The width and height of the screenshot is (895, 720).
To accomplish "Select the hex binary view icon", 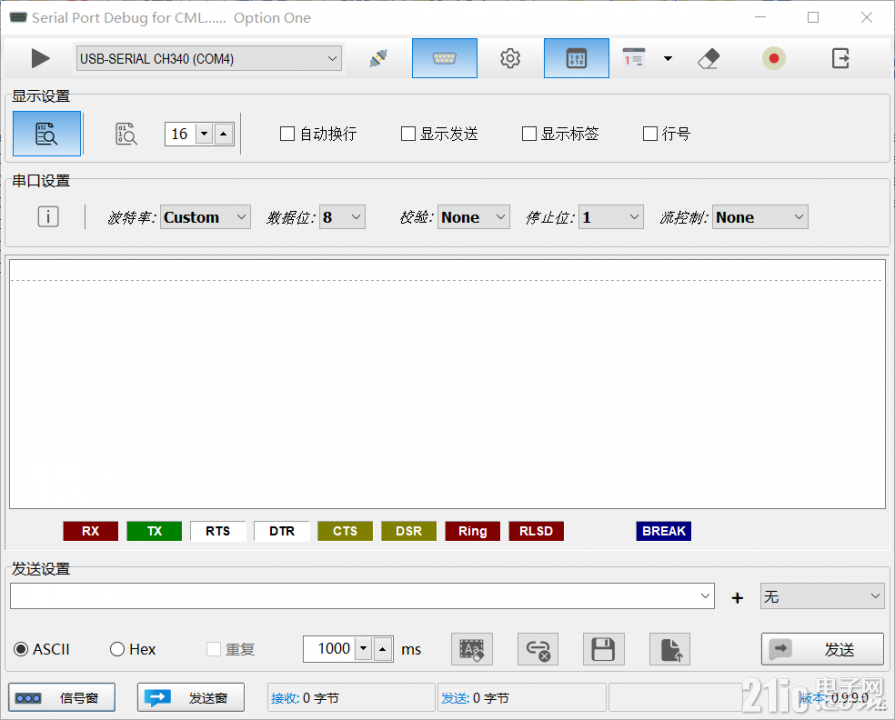I will [126, 134].
